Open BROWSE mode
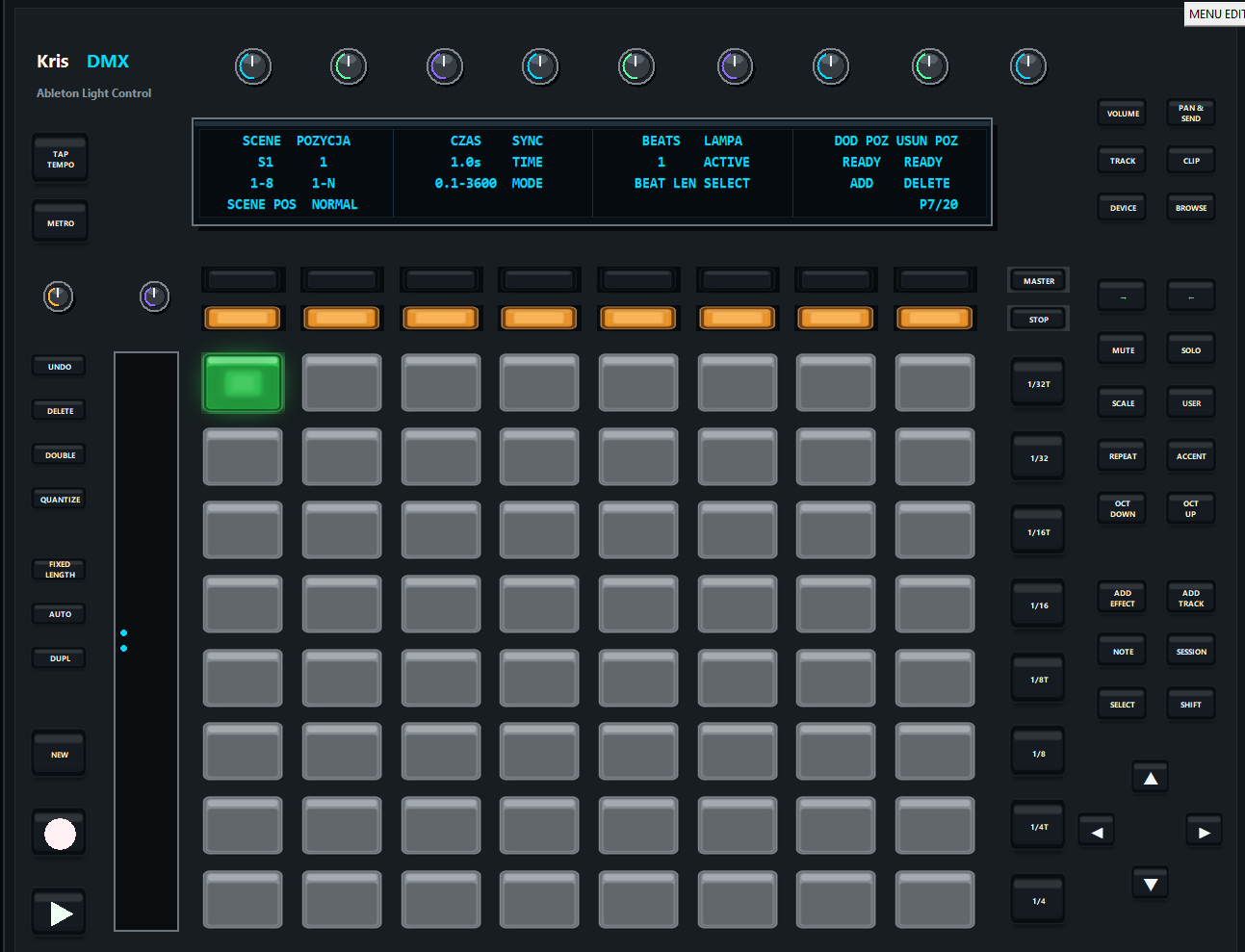Viewport: 1245px width, 952px height. click(x=1191, y=207)
